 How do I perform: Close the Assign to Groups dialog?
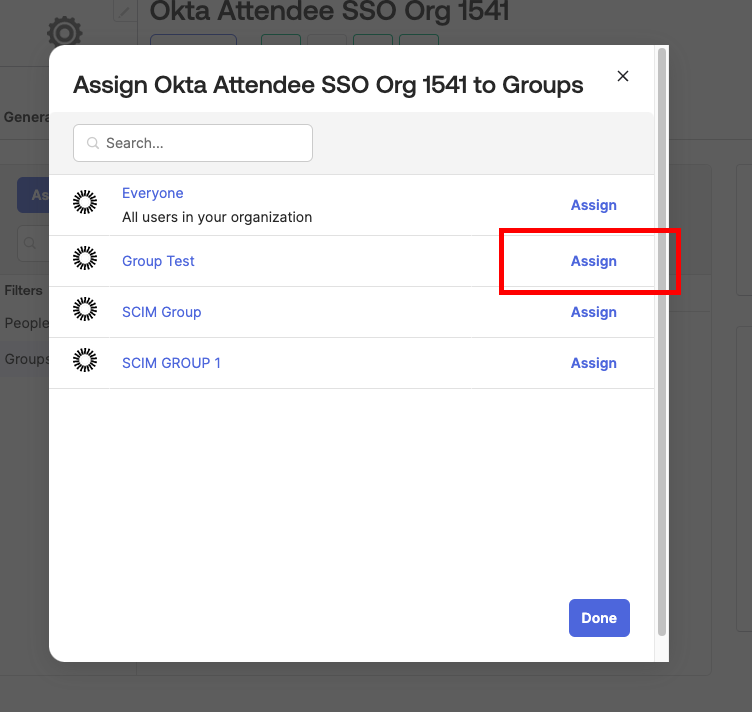pos(623,76)
